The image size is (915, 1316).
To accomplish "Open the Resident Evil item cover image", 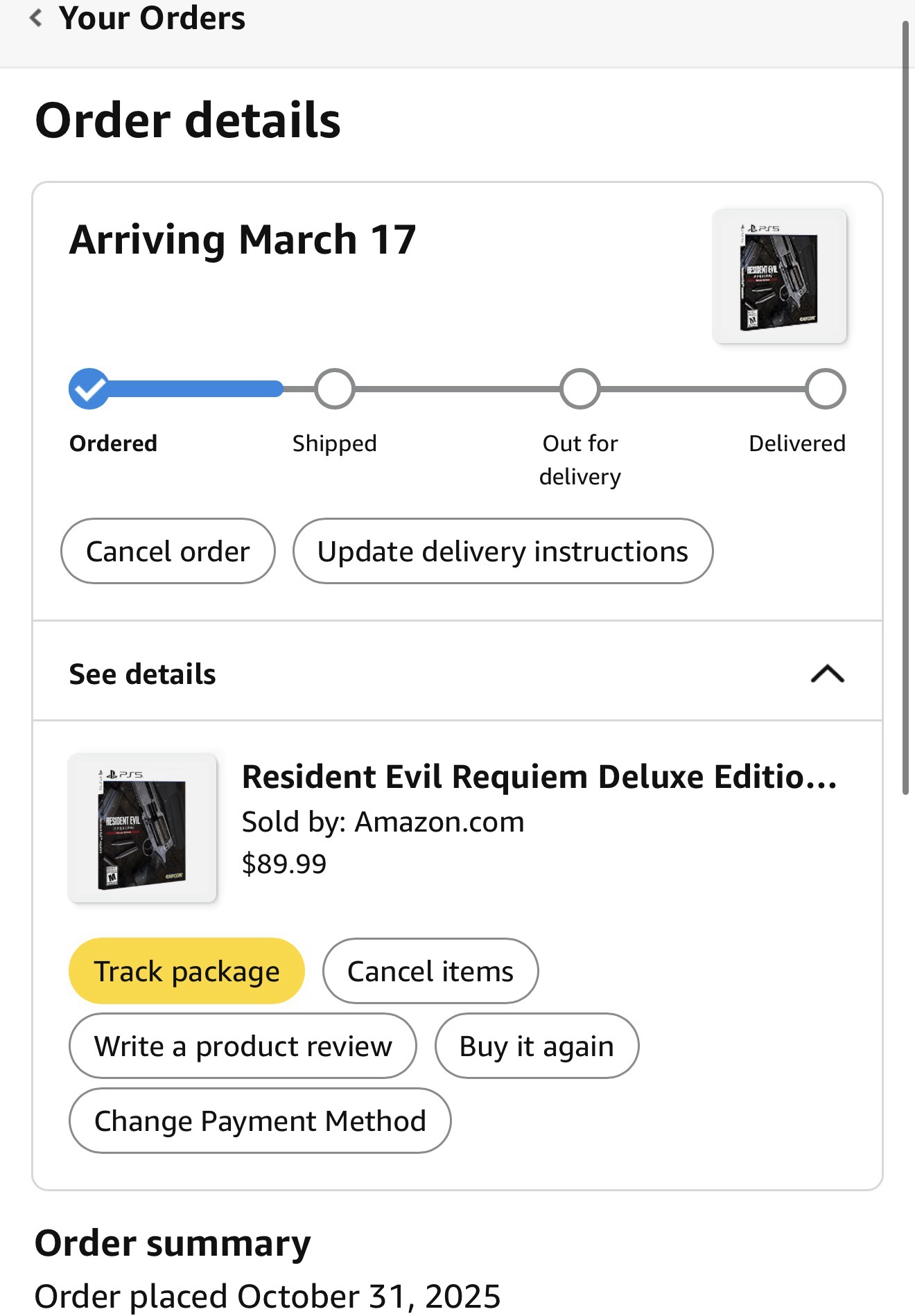I will click(142, 829).
